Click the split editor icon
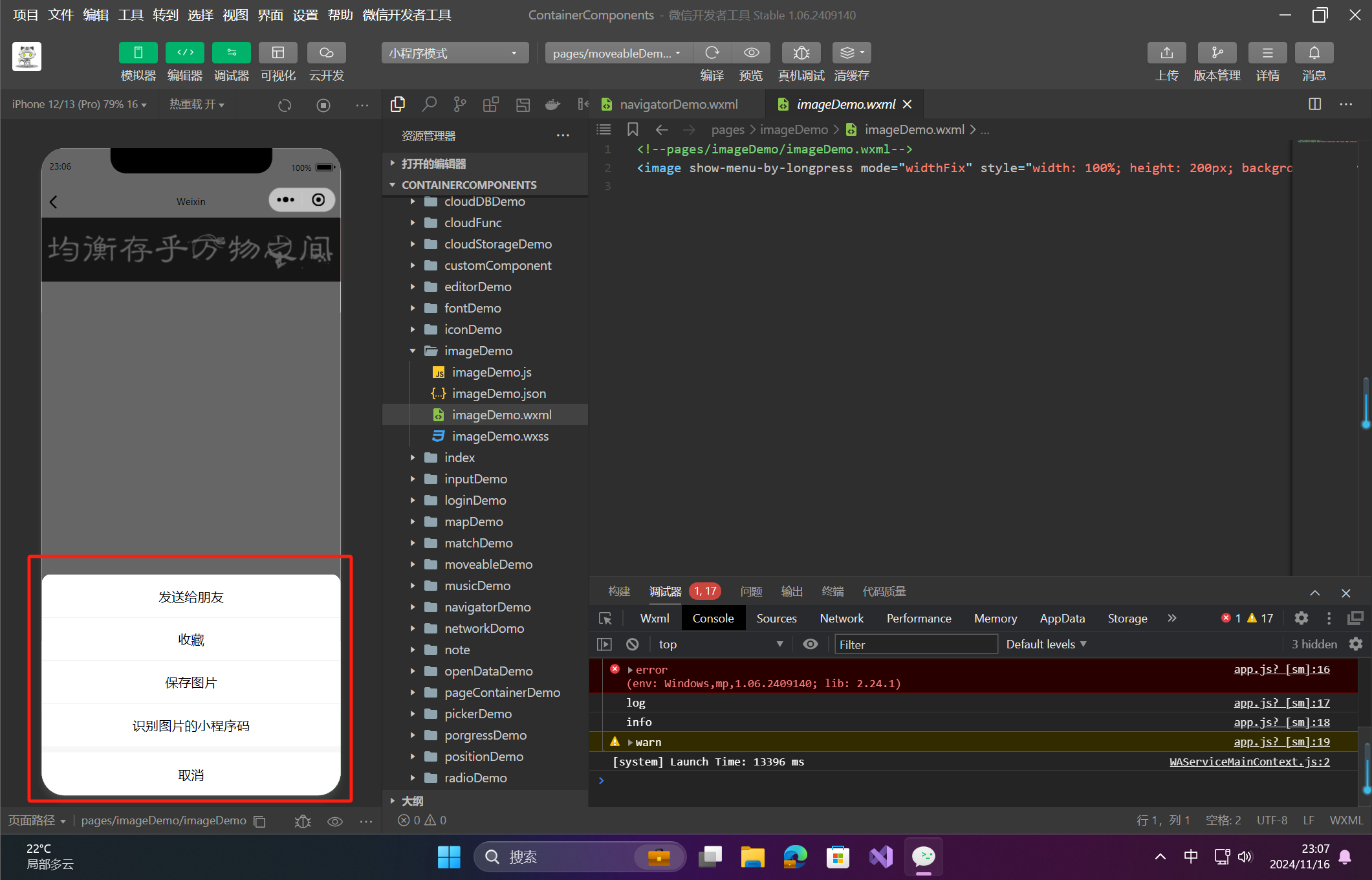The image size is (1372, 880). 1314,104
